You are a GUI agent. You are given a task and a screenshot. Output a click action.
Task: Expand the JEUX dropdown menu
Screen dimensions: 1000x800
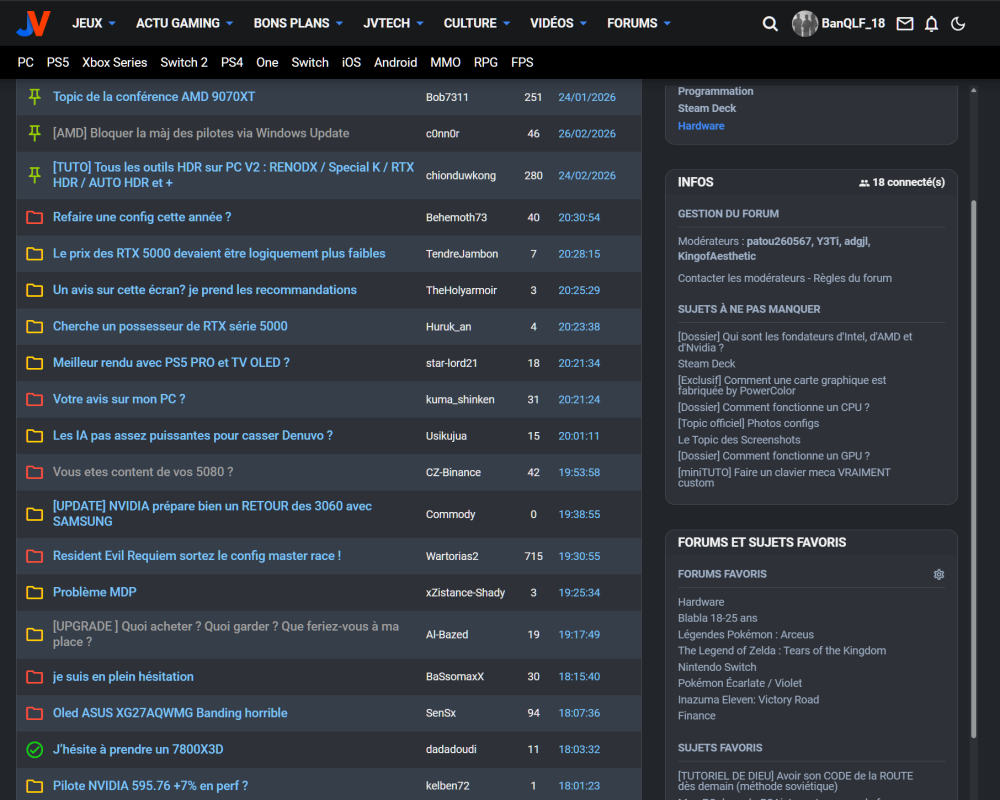point(94,23)
